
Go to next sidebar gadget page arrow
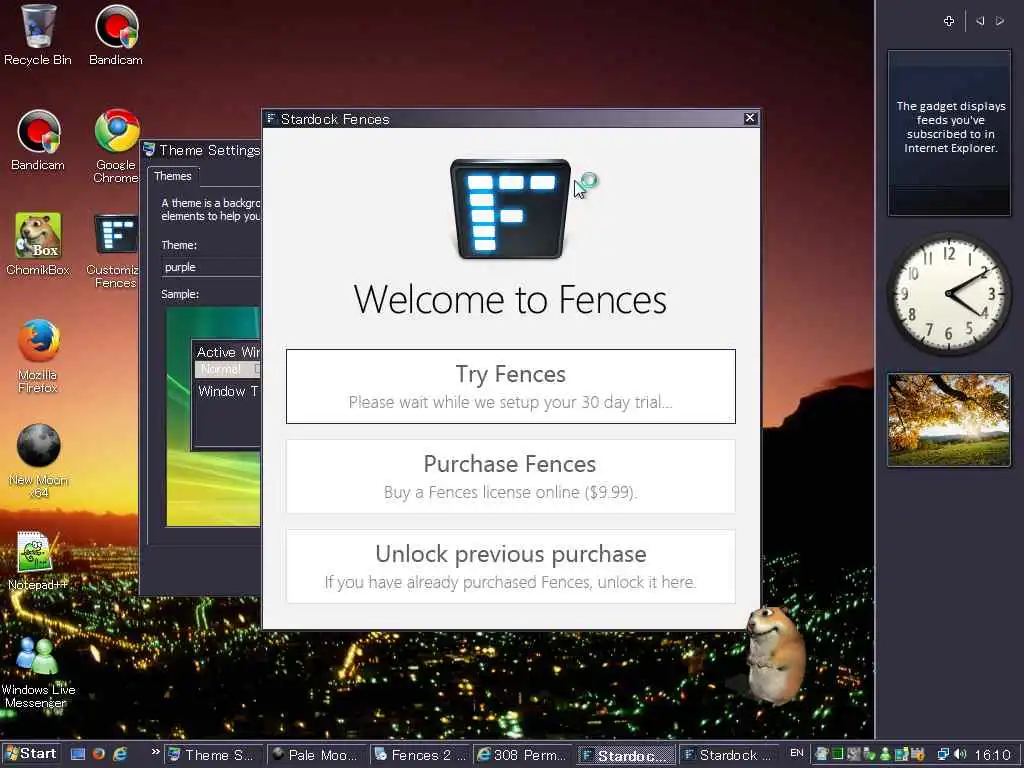pyautogui.click(x=1000, y=22)
